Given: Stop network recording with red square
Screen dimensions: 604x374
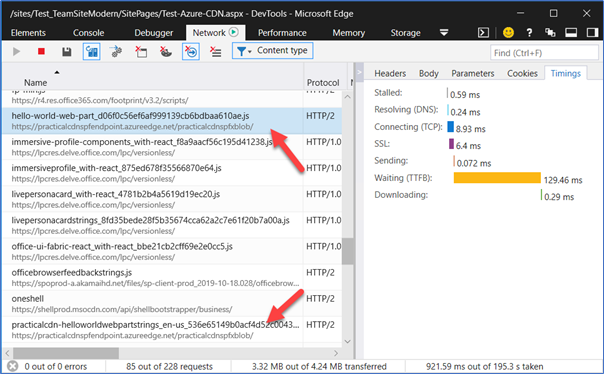Looking at the screenshot, I should (41, 51).
